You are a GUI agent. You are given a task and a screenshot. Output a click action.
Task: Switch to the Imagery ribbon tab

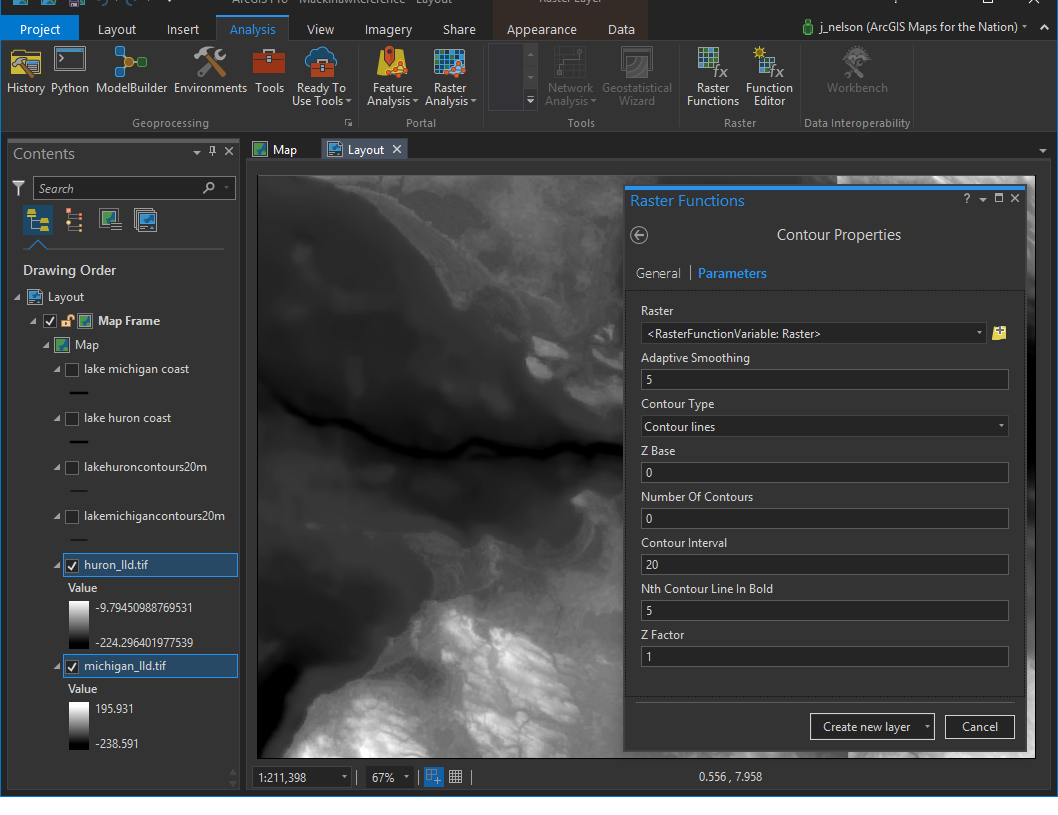(x=388, y=30)
